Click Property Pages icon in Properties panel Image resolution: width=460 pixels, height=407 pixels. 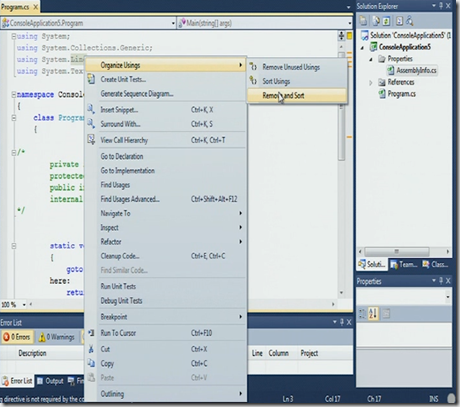386,313
